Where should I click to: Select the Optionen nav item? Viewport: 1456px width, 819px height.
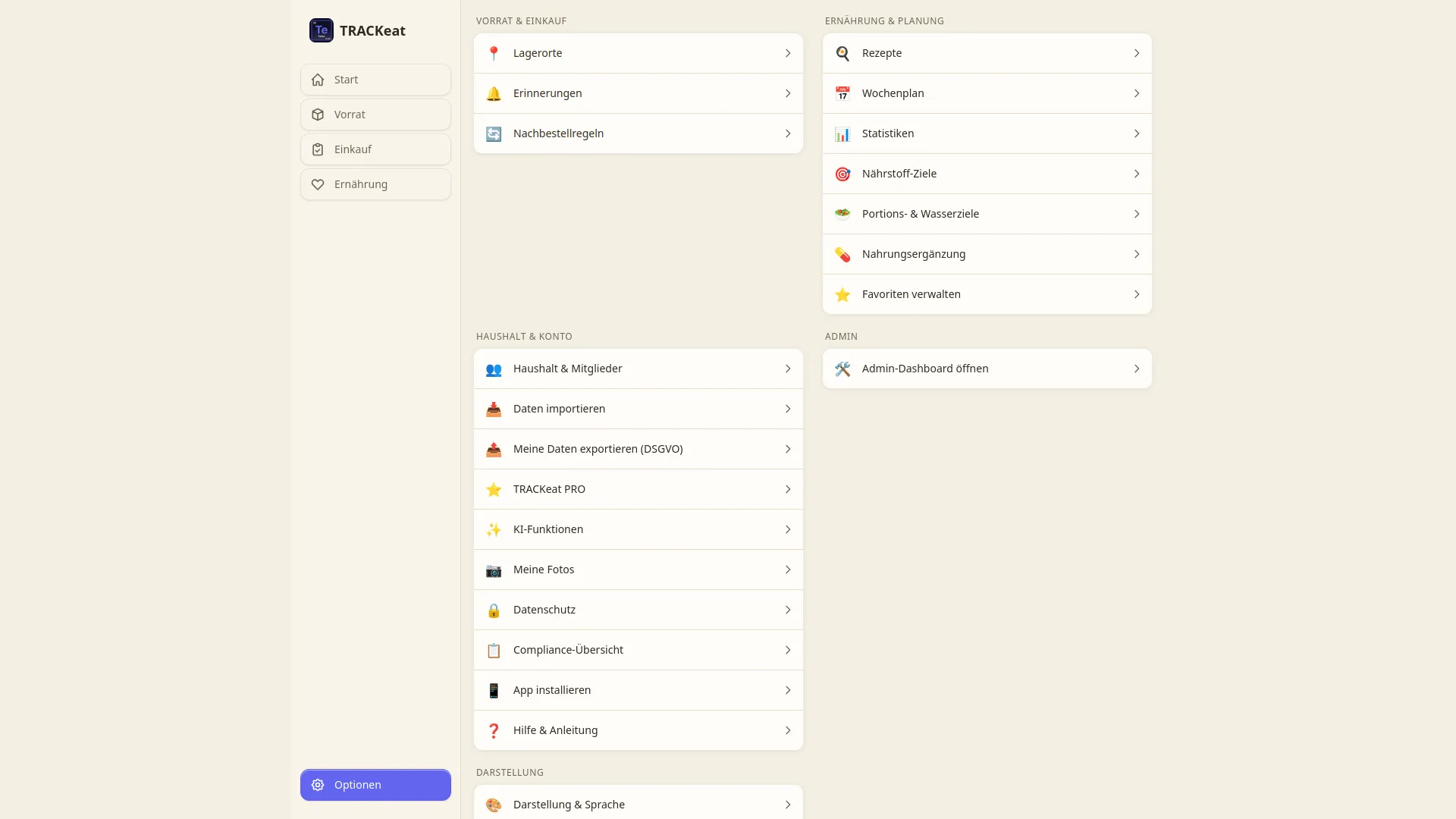click(x=375, y=785)
